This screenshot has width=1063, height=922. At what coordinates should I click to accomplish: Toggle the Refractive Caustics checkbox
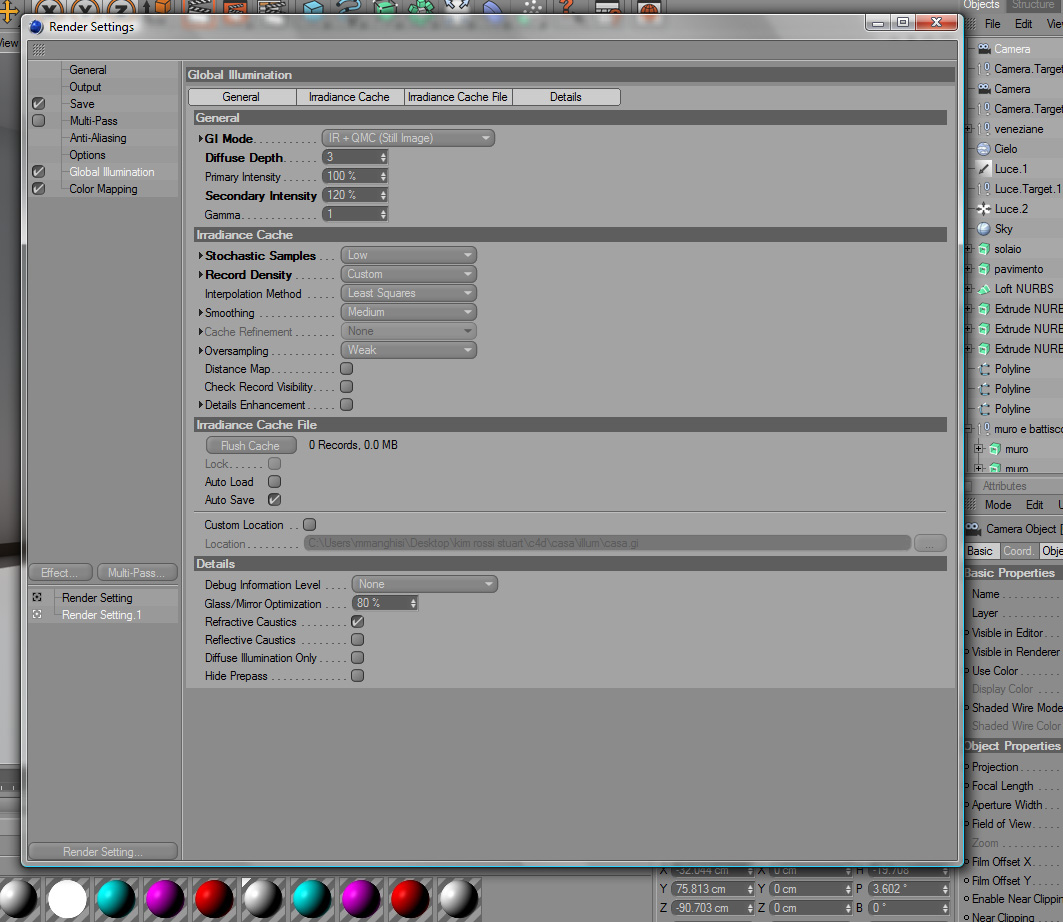357,622
